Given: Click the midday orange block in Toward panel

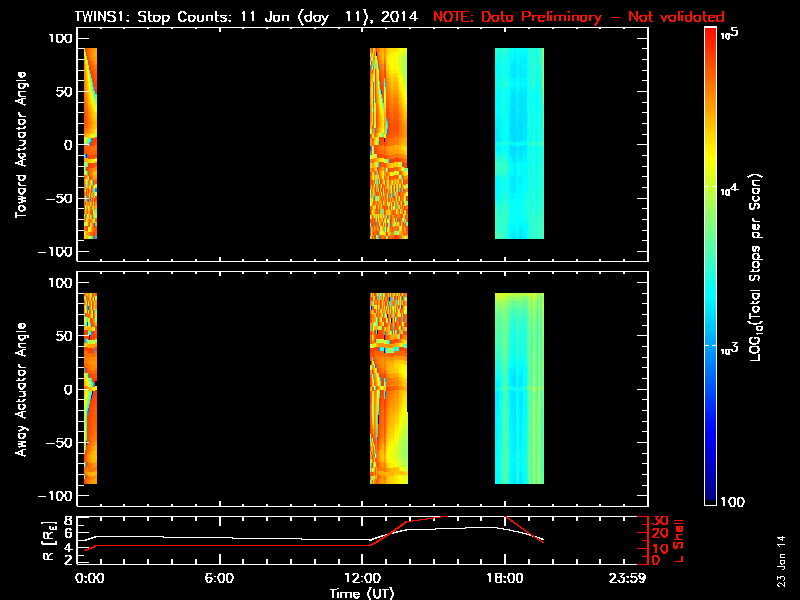Looking at the screenshot, I should (389, 143).
